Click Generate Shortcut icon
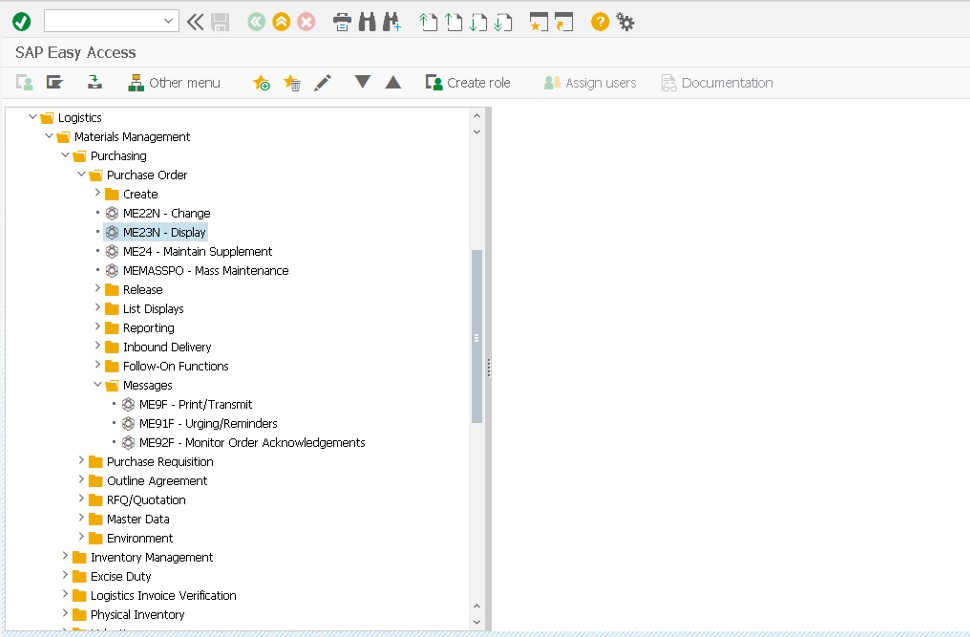This screenshot has height=637, width=970. [564, 22]
